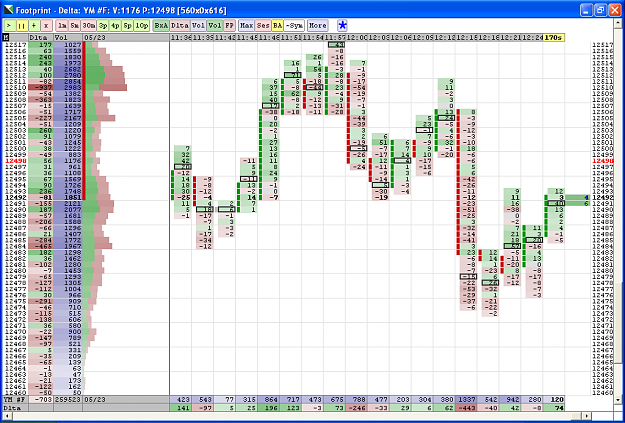Click the YM #F label in bottom row
The image size is (625, 423).
coord(16,399)
